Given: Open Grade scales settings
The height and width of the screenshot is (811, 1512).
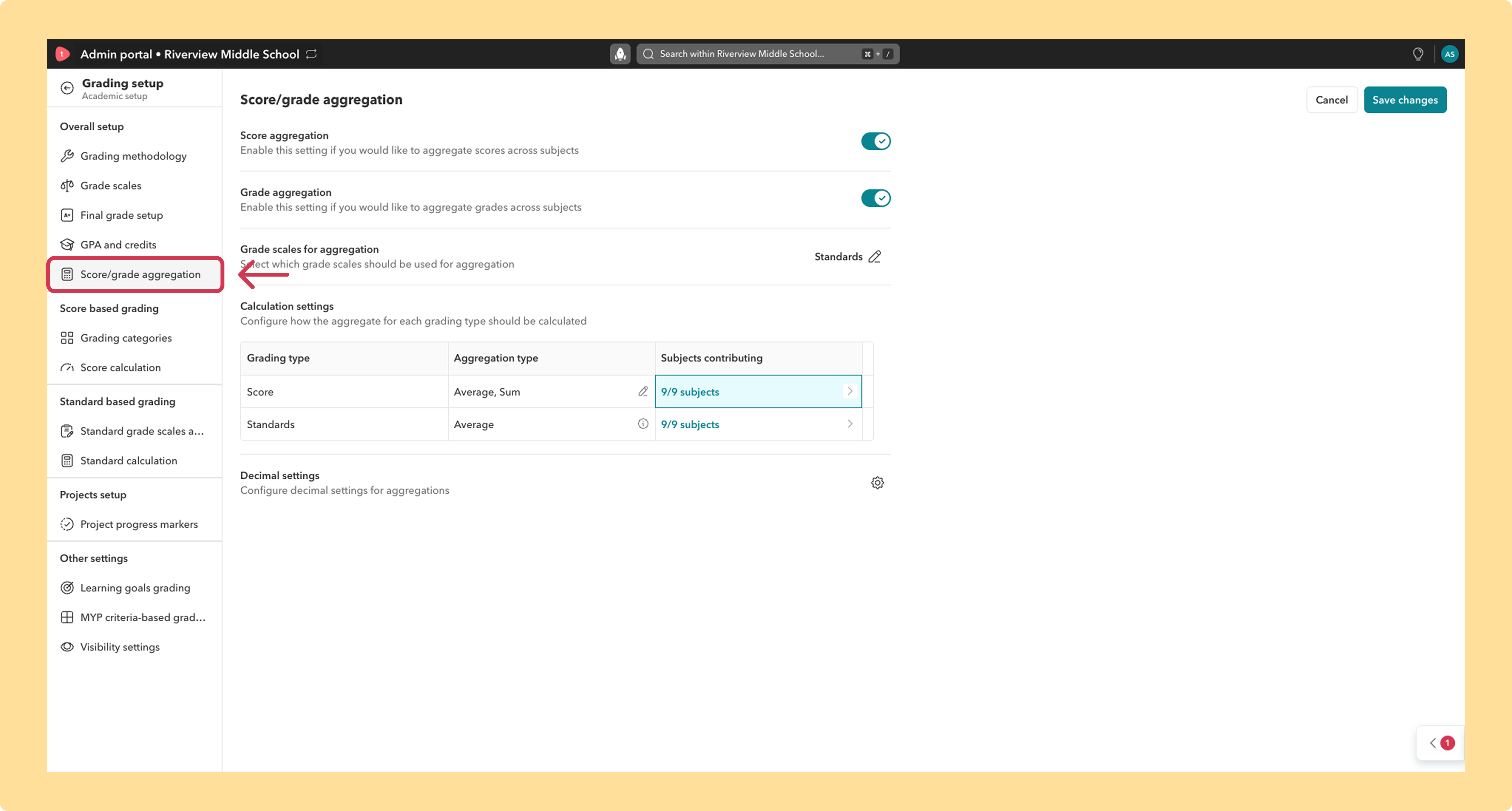Looking at the screenshot, I should point(134,186).
